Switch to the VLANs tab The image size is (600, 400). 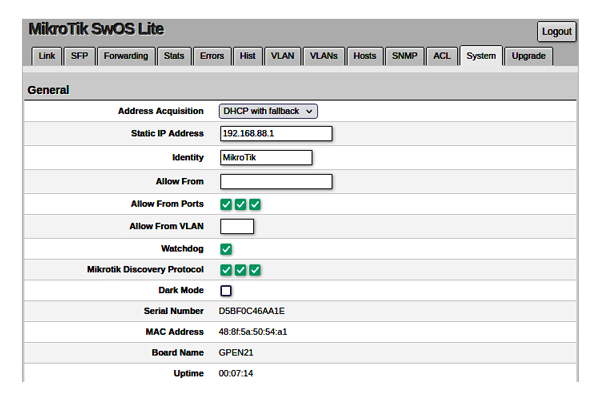[x=324, y=56]
